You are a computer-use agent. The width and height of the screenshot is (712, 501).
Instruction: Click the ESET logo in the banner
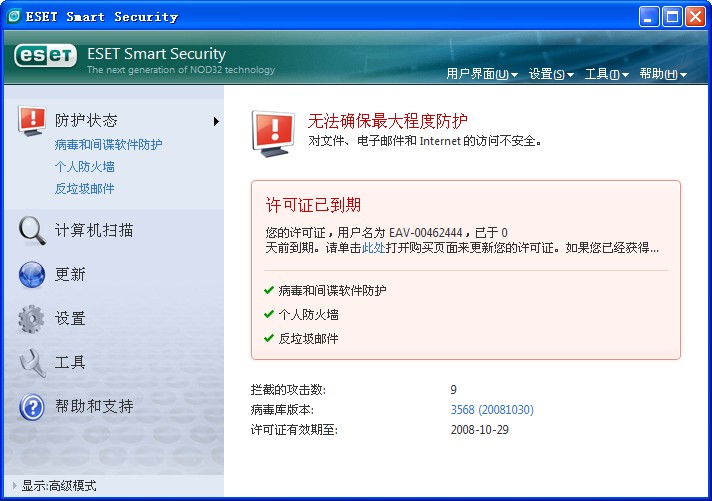click(x=45, y=55)
